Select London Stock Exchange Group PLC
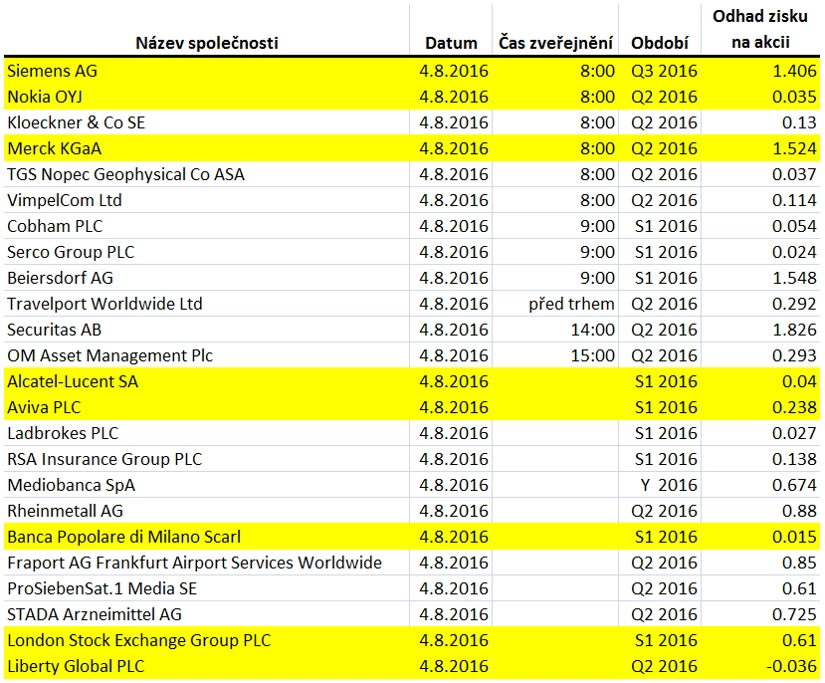This screenshot has width=825, height=683. 139,640
